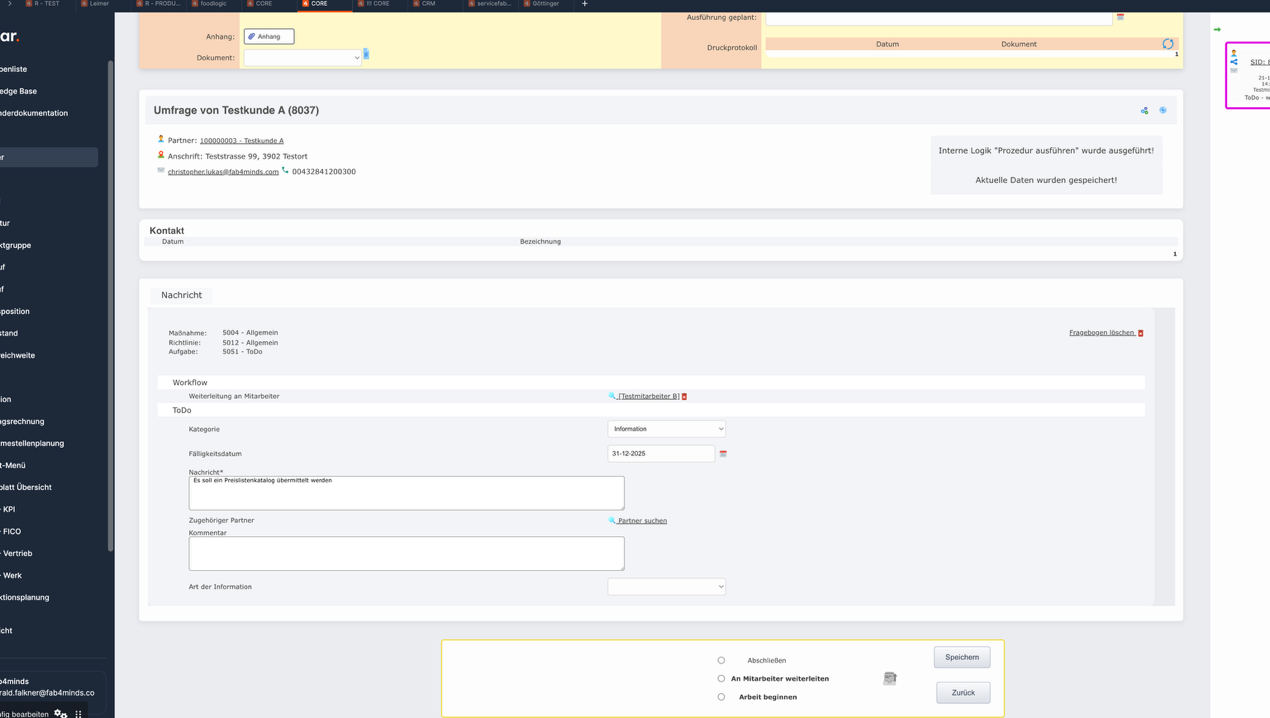The height and width of the screenshot is (718, 1270).
Task: Click the Druckprotokoll refresh icon
Action: coord(1167,44)
